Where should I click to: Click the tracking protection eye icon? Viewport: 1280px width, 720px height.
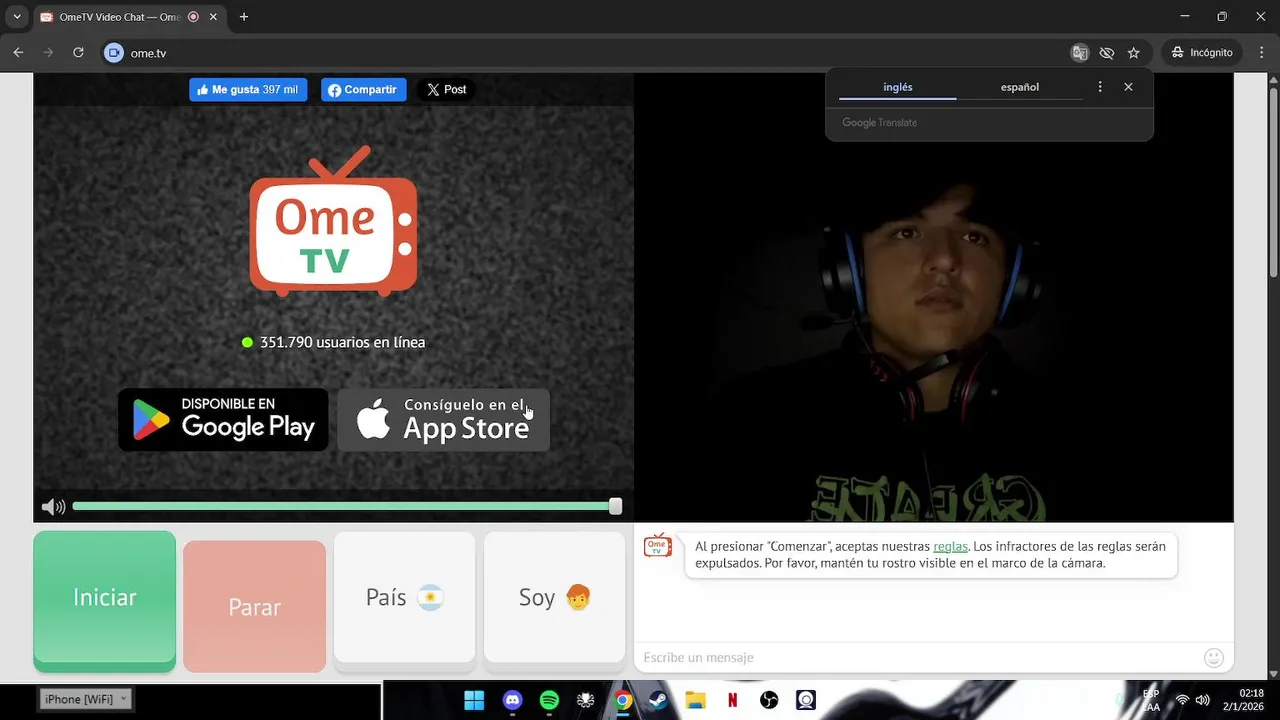(x=1106, y=52)
